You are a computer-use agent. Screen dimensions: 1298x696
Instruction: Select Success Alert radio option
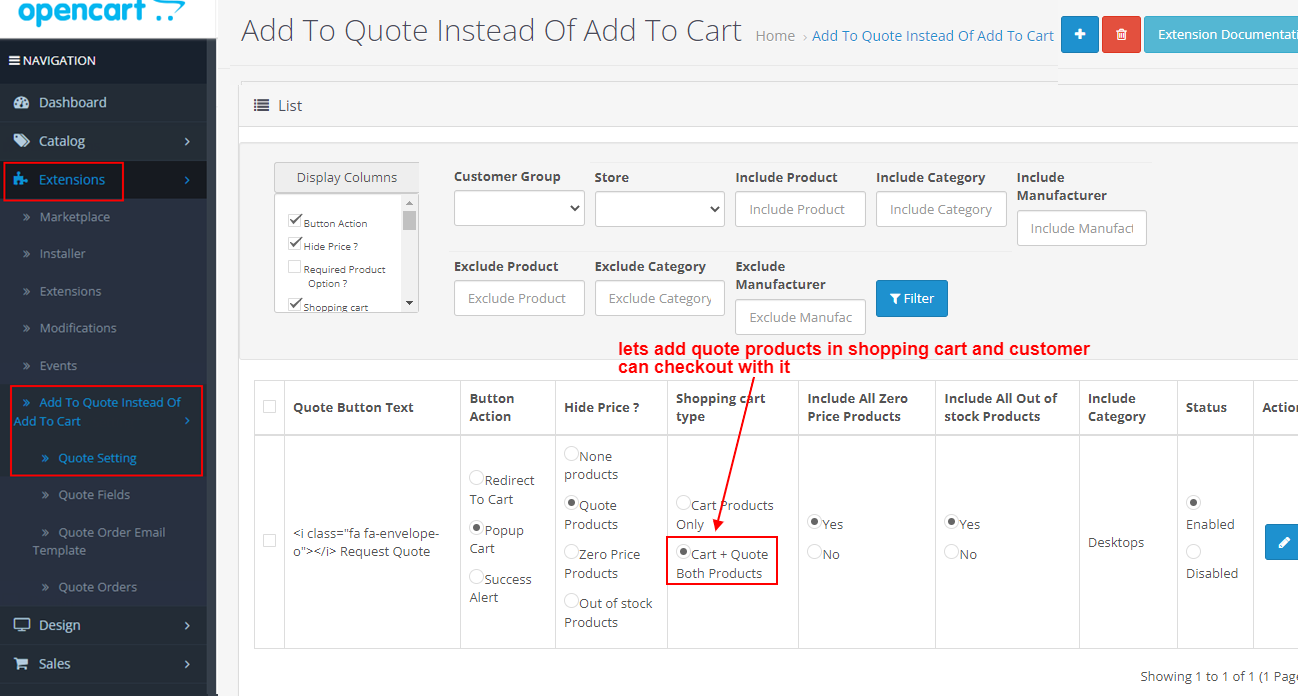point(476,577)
